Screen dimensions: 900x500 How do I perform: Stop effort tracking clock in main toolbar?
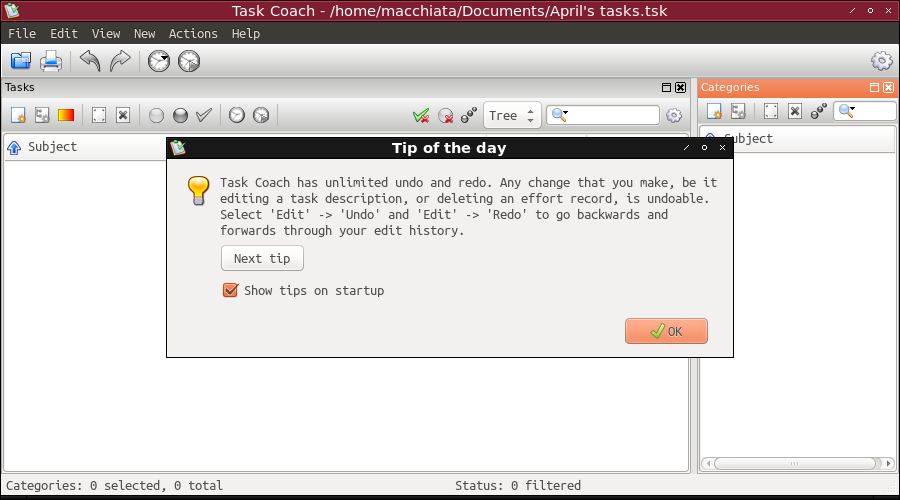pyautogui.click(x=189, y=61)
